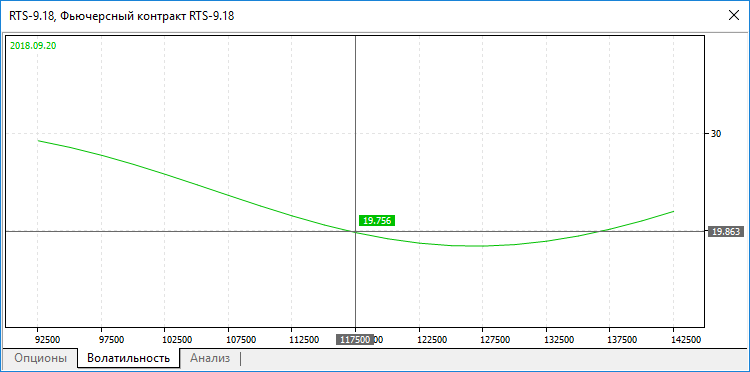Viewport: 750px width, 372px height.
Task: Click the 107500 strike axis label
Action: pyautogui.click(x=241, y=339)
